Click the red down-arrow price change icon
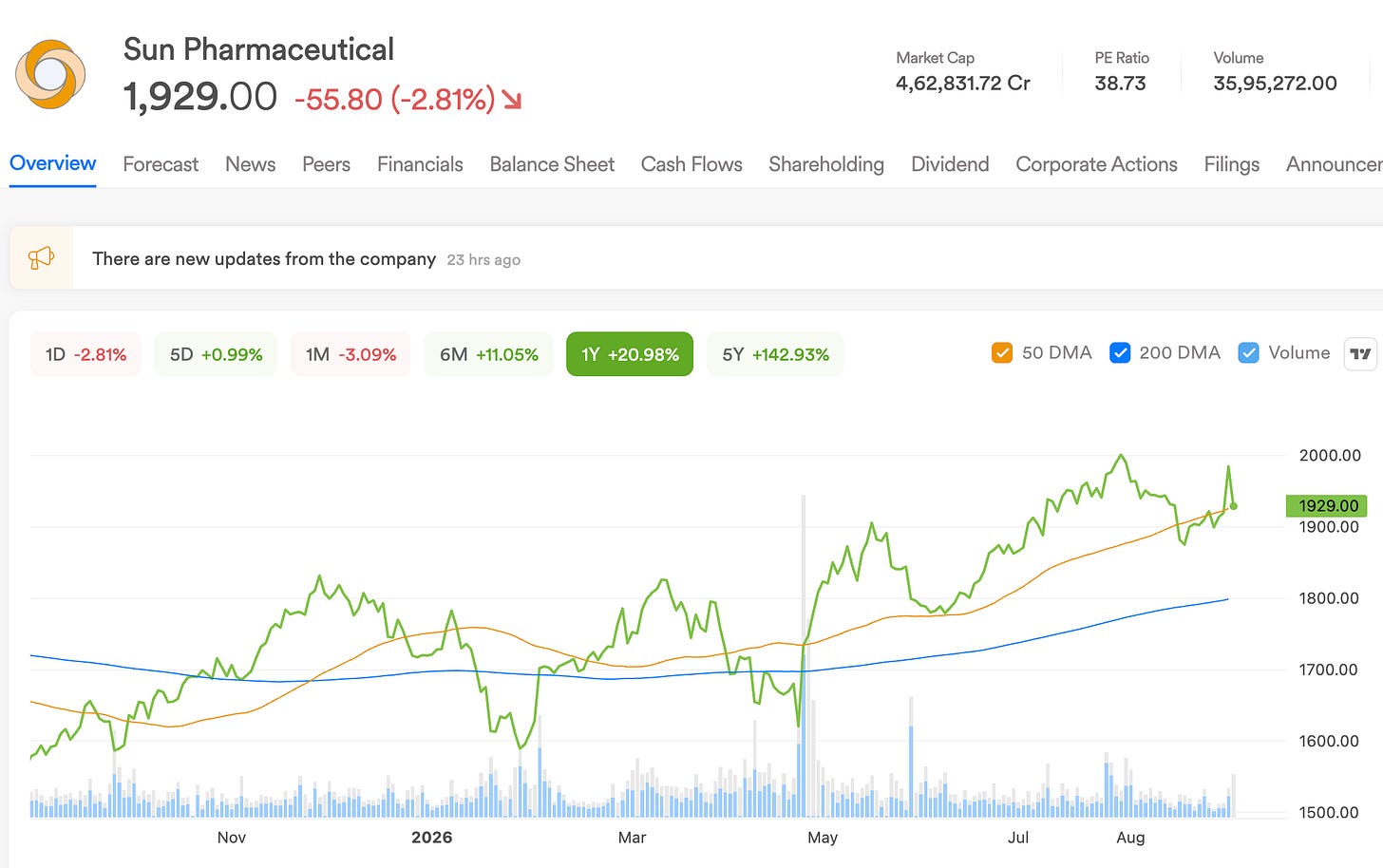The height and width of the screenshot is (868, 1383). 512,99
